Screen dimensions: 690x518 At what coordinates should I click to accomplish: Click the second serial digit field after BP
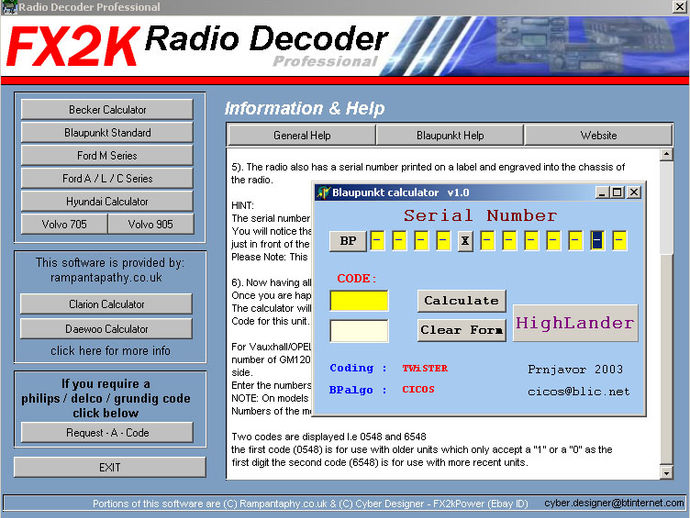pos(399,241)
